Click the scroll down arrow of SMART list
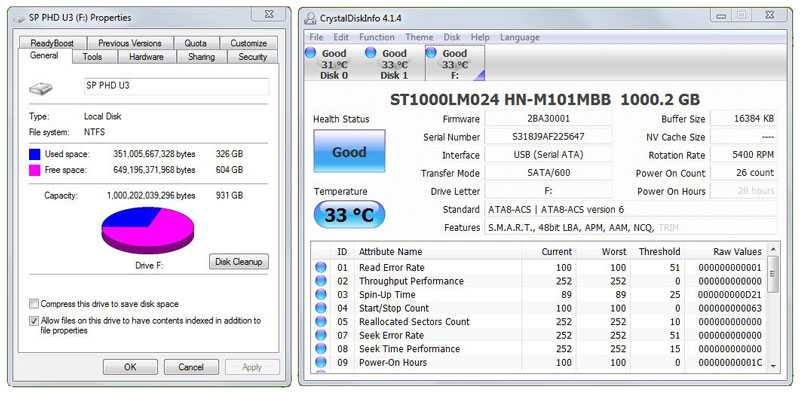The height and width of the screenshot is (394, 800). click(772, 365)
